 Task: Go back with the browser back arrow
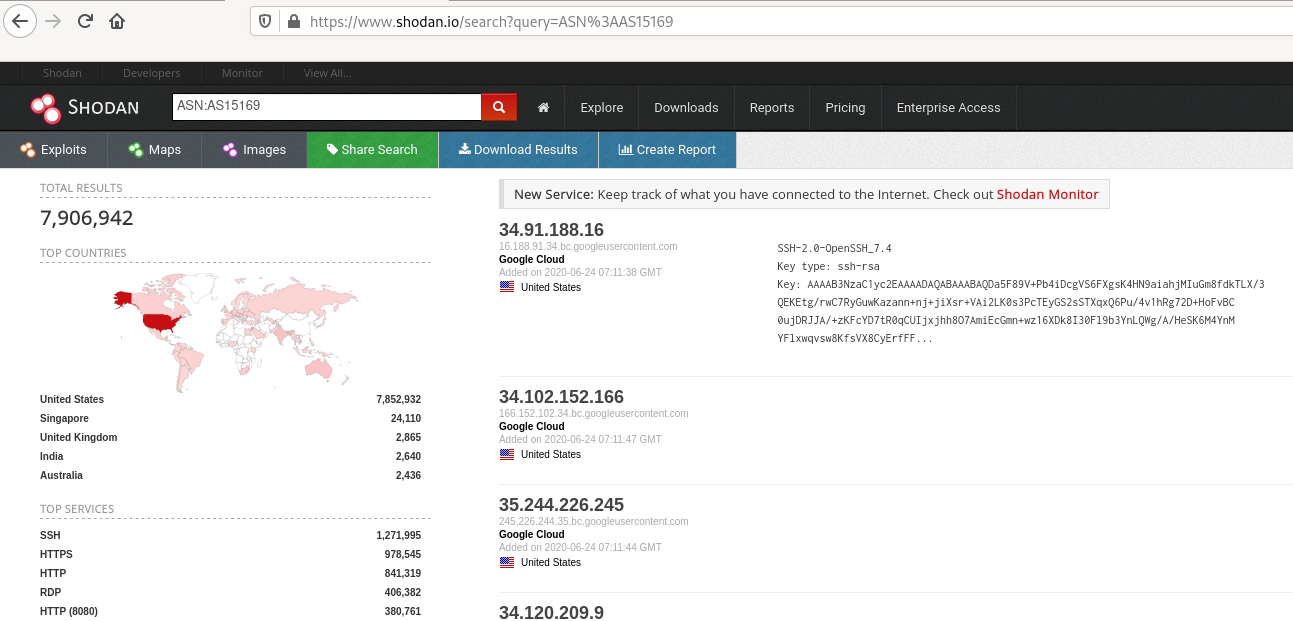(21, 21)
